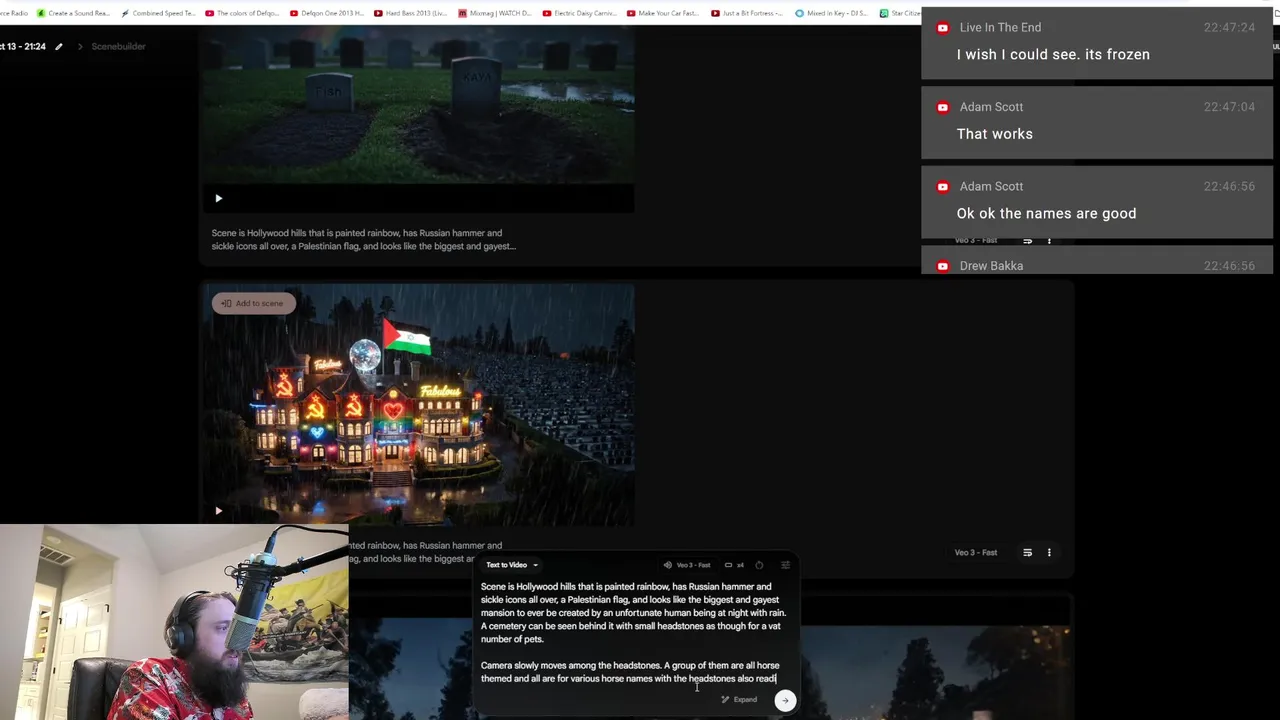
Task: Click the Live In The End username
Action: pyautogui.click(x=1000, y=28)
